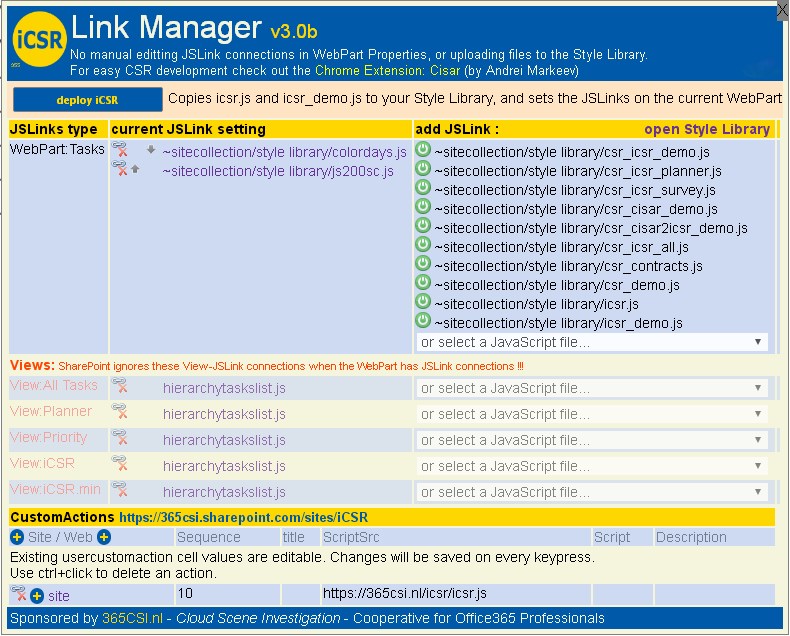Open iCSR view JavaScript file dropdown
The width and height of the screenshot is (790, 636).
click(592, 466)
